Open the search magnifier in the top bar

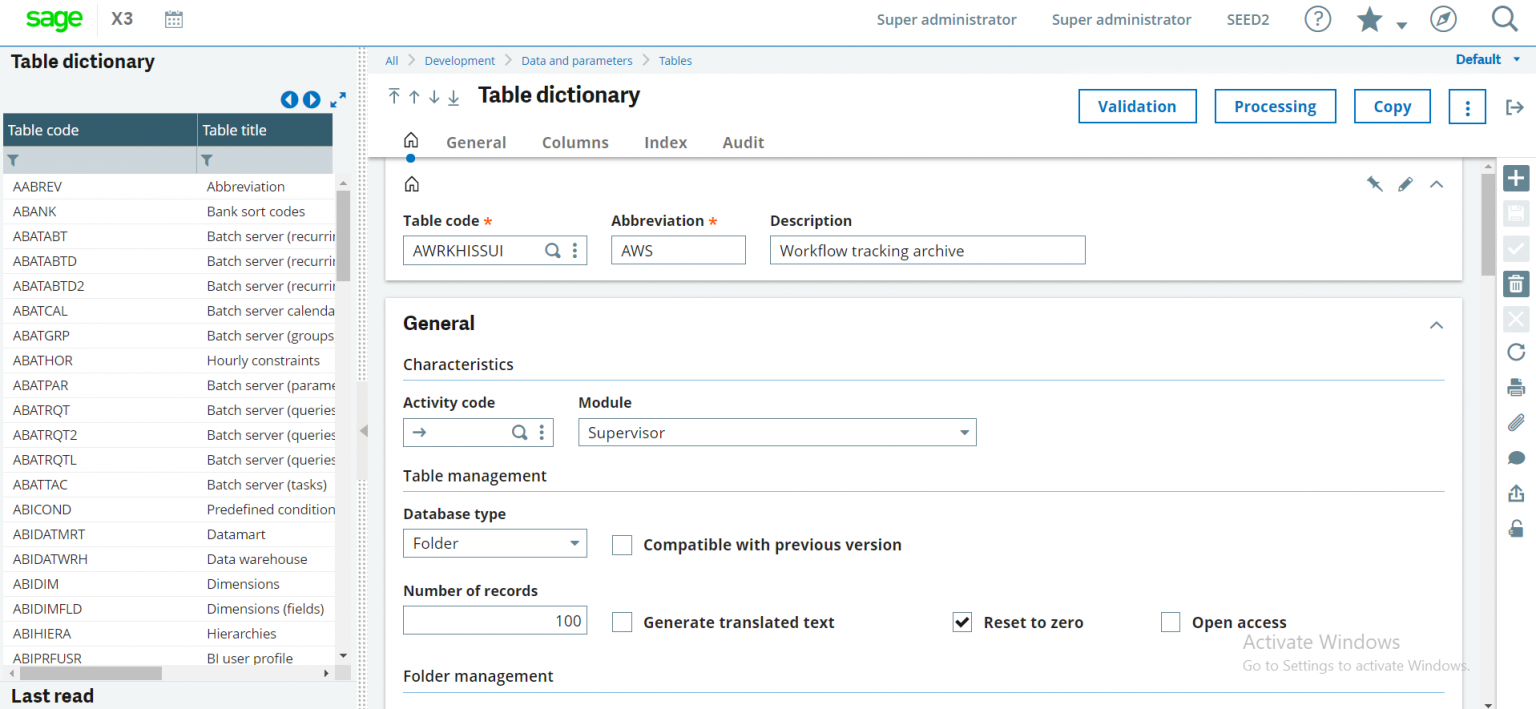click(1504, 18)
